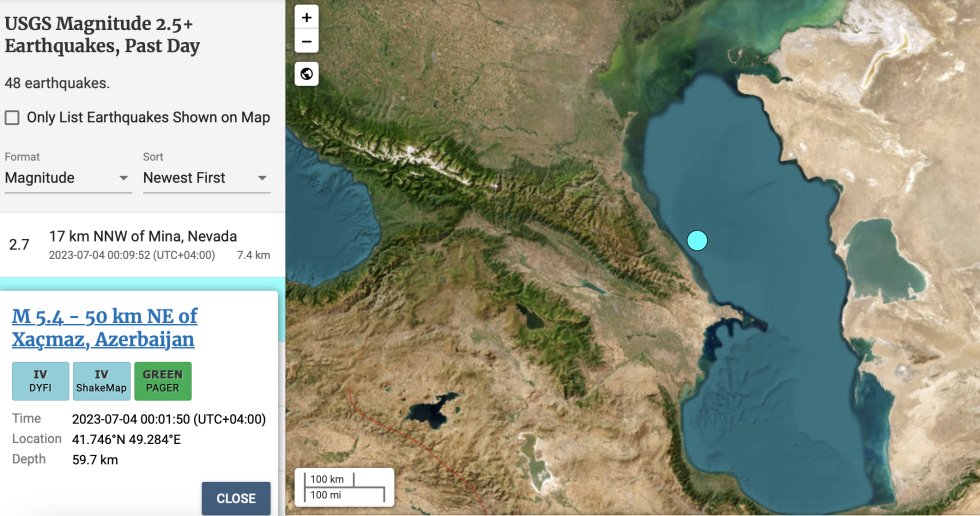The height and width of the screenshot is (516, 980).
Task: Click the 2.7 magnitude value
Action: click(x=19, y=244)
